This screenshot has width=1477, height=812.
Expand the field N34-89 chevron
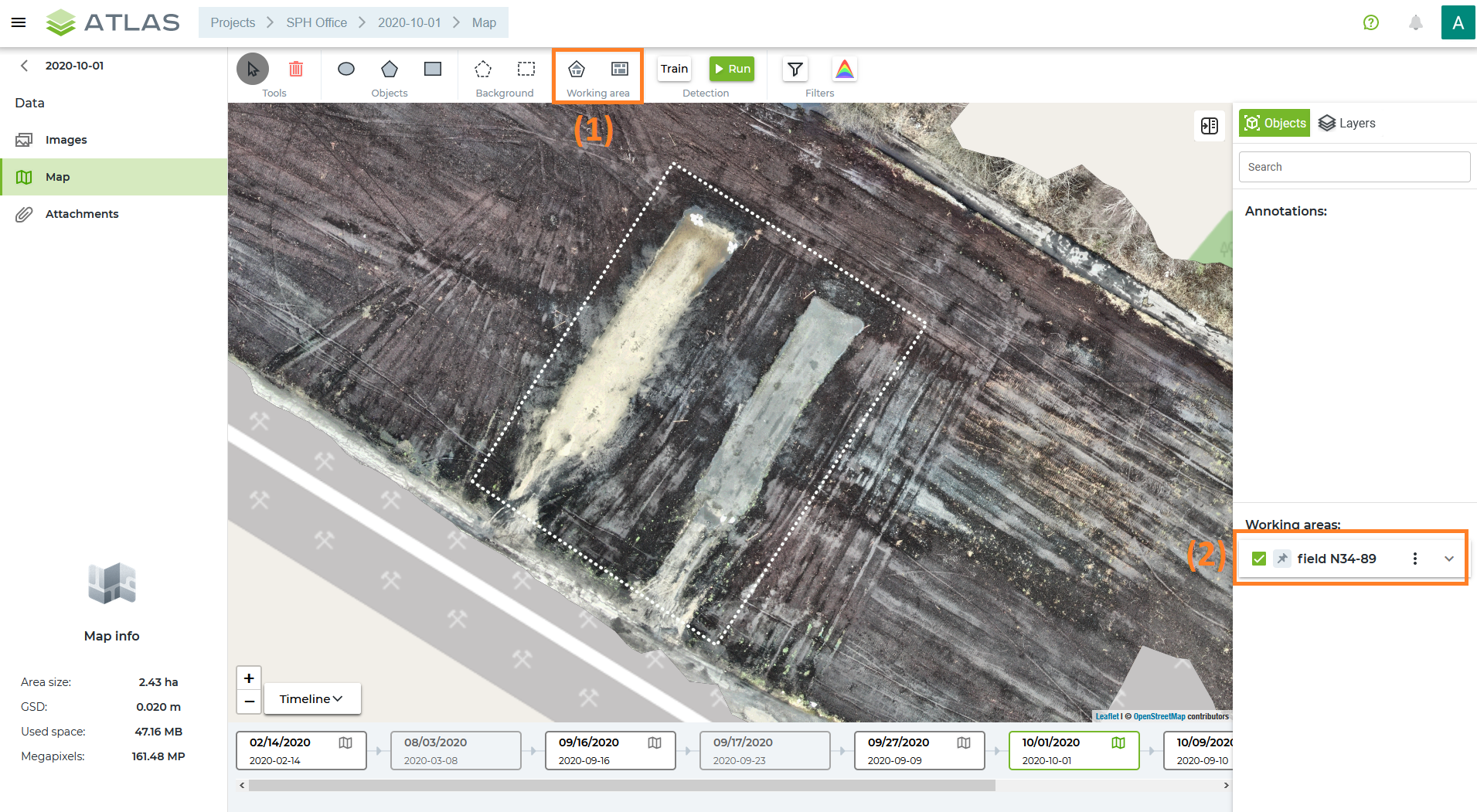tap(1449, 559)
